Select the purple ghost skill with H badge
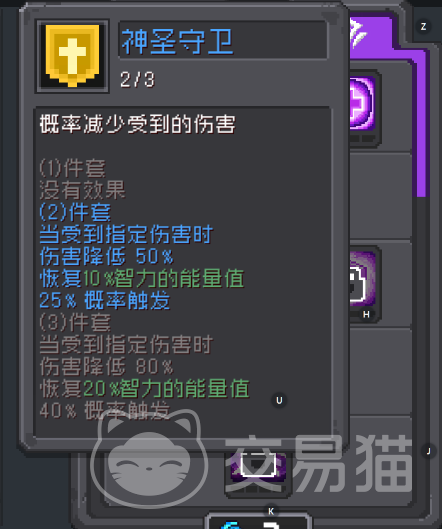 363,280
